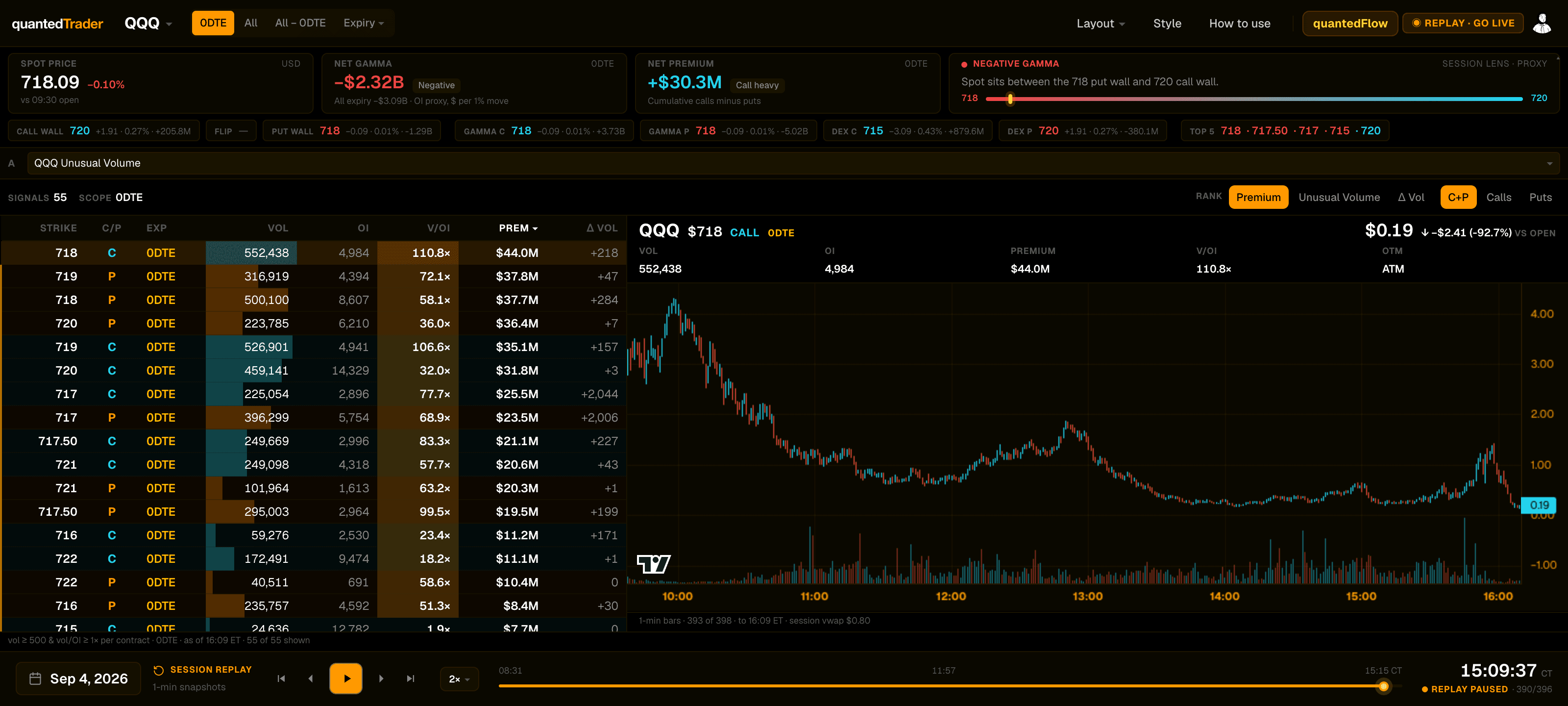This screenshot has width=1568, height=706.
Task: Select the 719 P 0DTE row
Action: [314, 277]
